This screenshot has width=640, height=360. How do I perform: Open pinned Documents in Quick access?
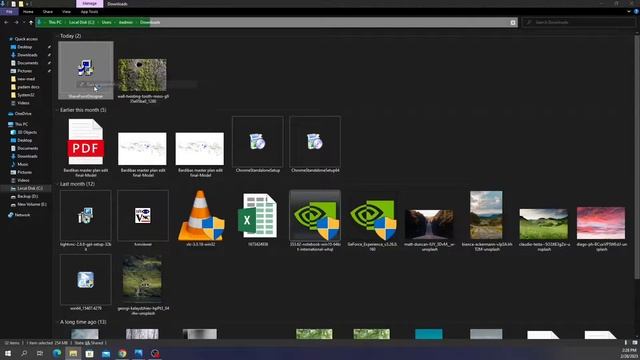(27, 63)
